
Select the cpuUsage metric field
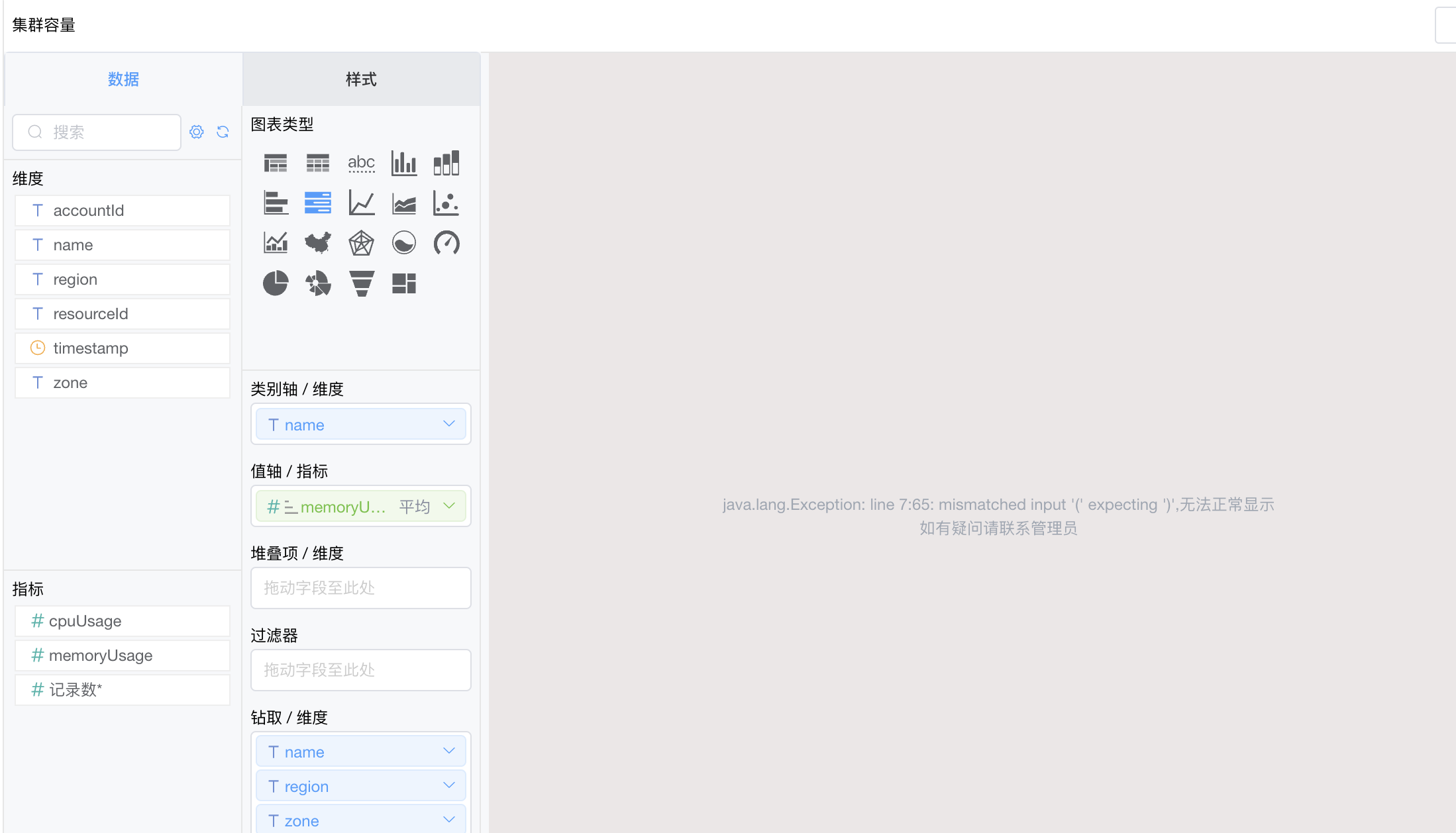(x=123, y=621)
